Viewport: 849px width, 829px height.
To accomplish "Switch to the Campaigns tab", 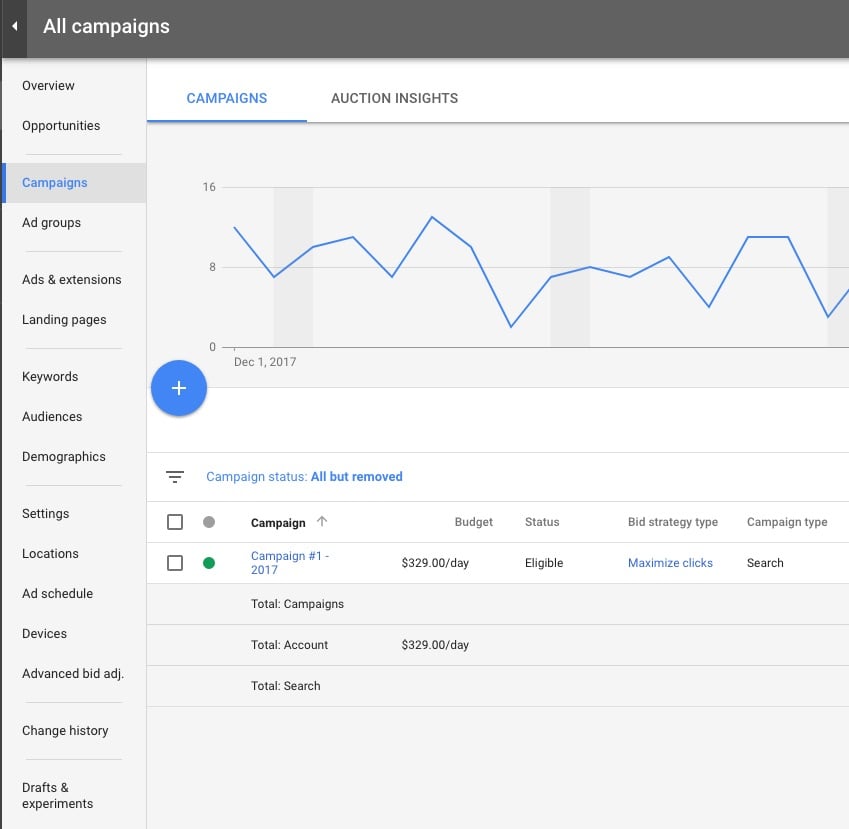I will 226,98.
